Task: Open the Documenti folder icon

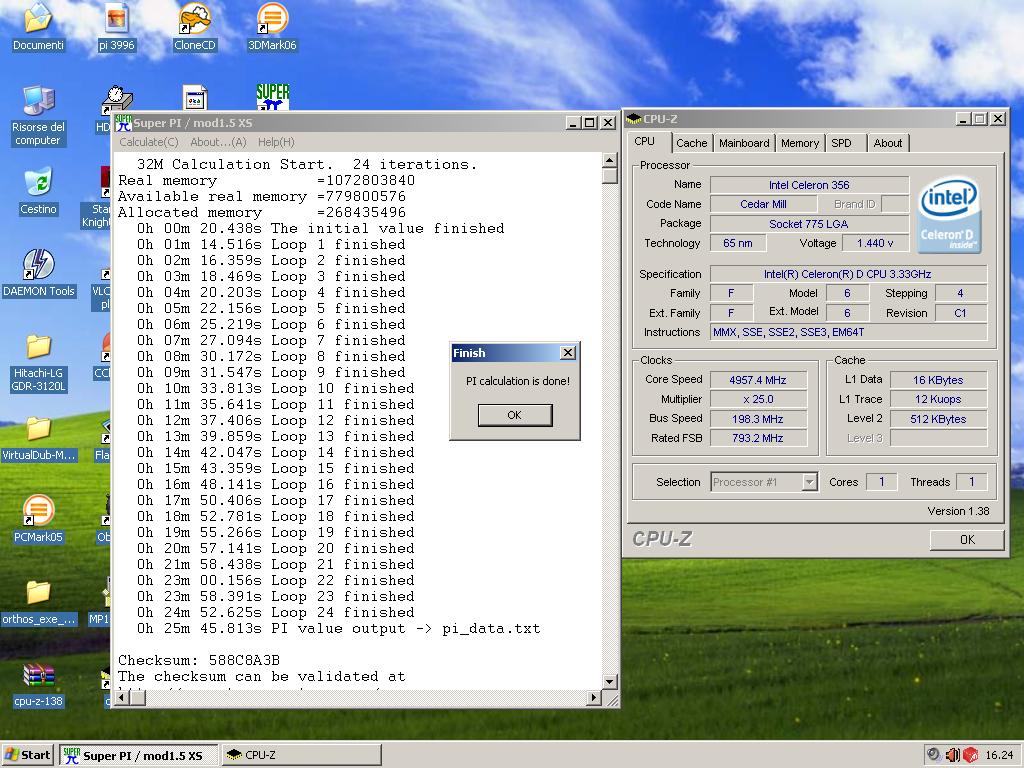Action: click(38, 26)
